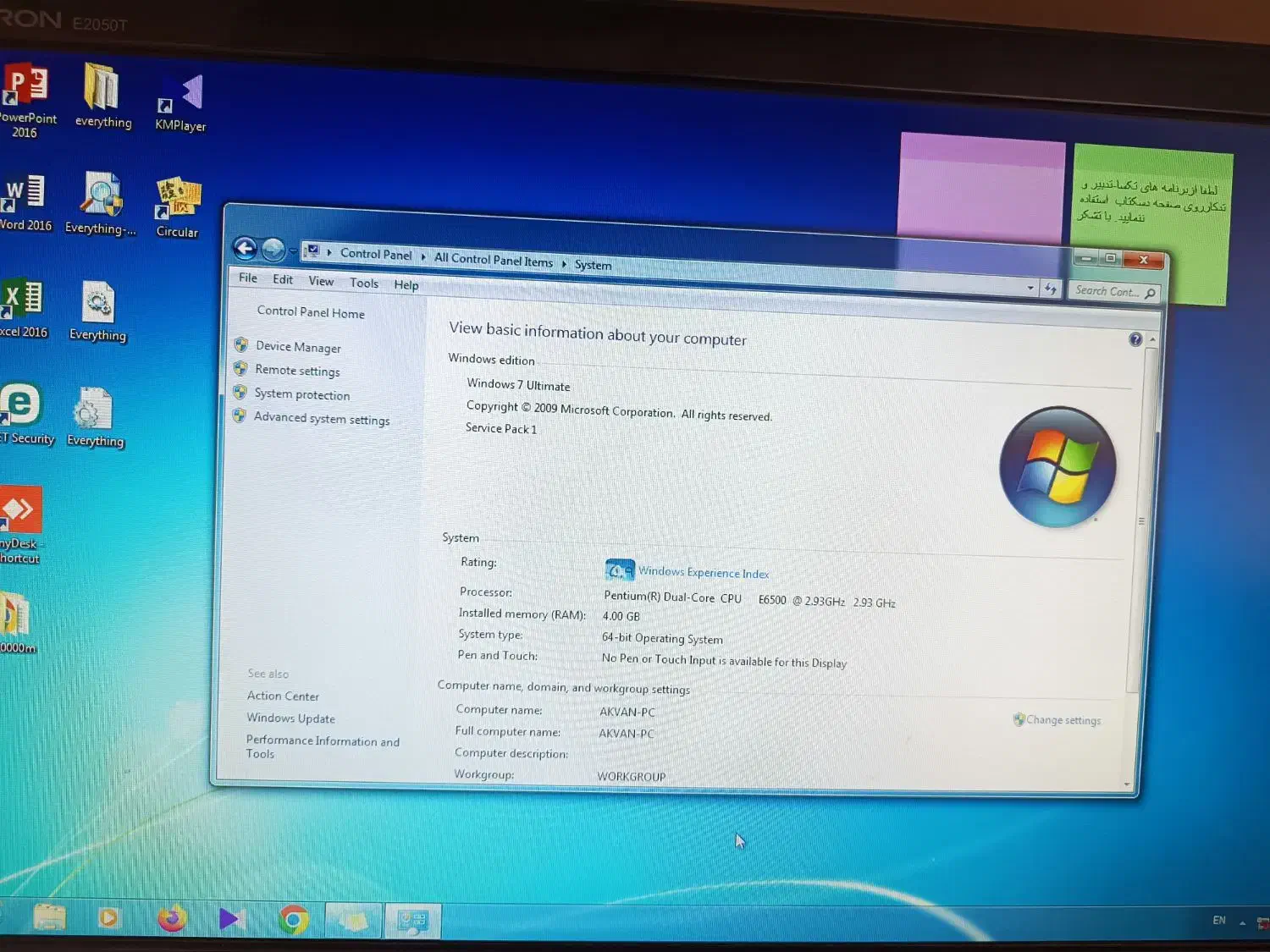Click the All Control Panel Items breadcrumb
Screen dimensions: 1270x952
(x=494, y=260)
